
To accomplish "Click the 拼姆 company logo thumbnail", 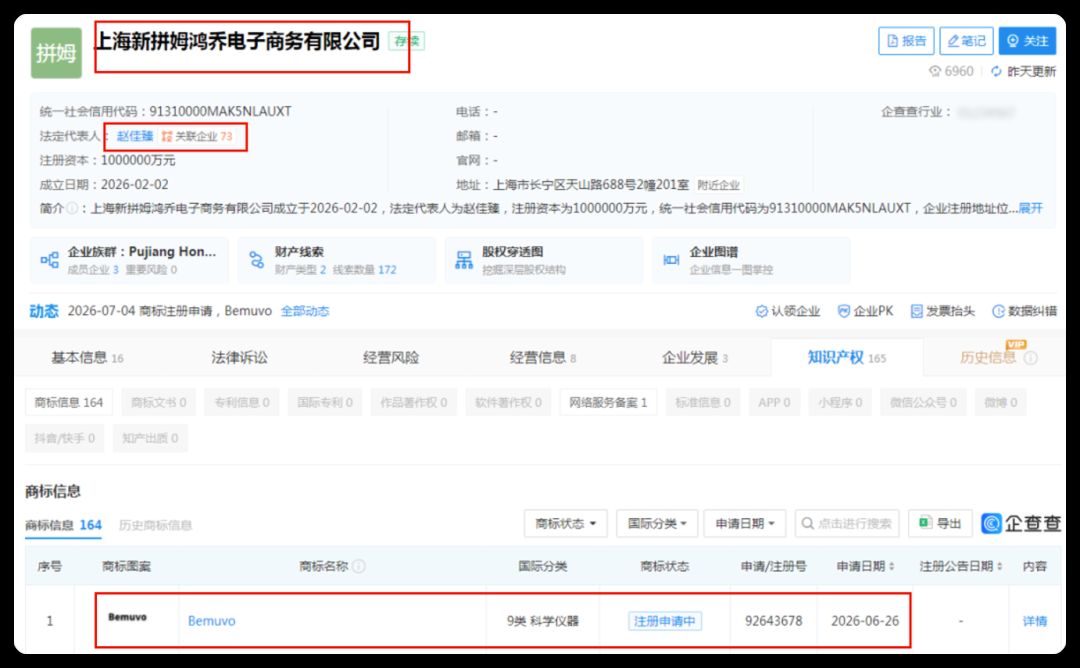I will click(x=56, y=53).
